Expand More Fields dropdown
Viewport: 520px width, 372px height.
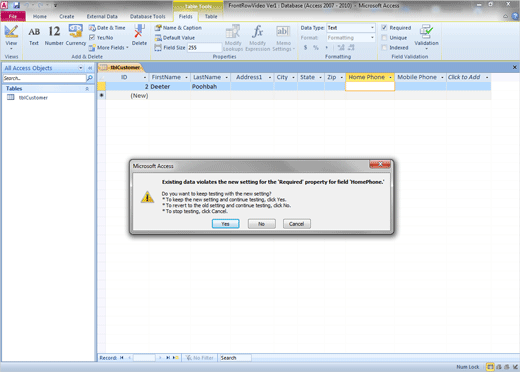[109, 48]
